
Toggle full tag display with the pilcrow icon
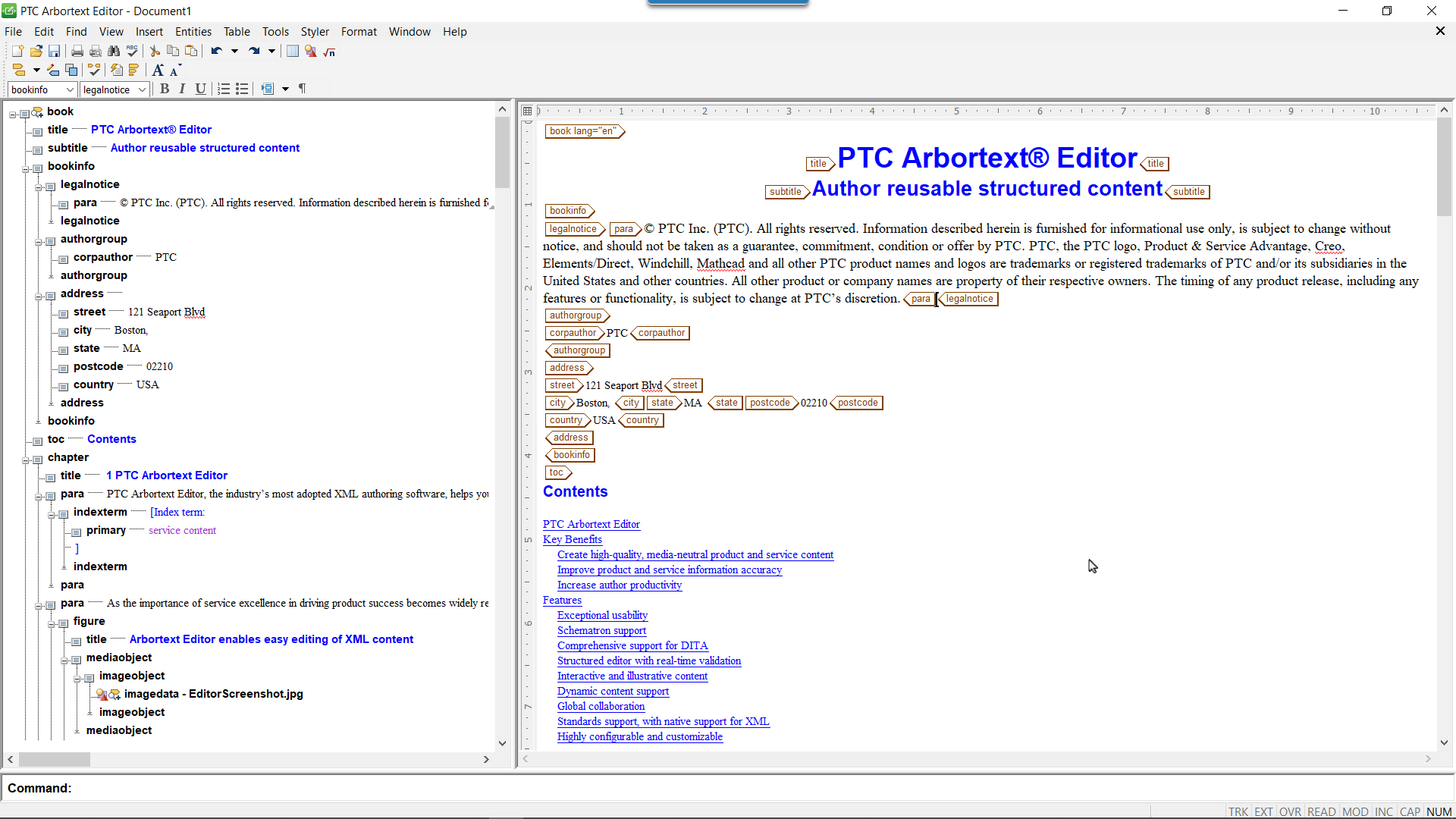pos(301,89)
